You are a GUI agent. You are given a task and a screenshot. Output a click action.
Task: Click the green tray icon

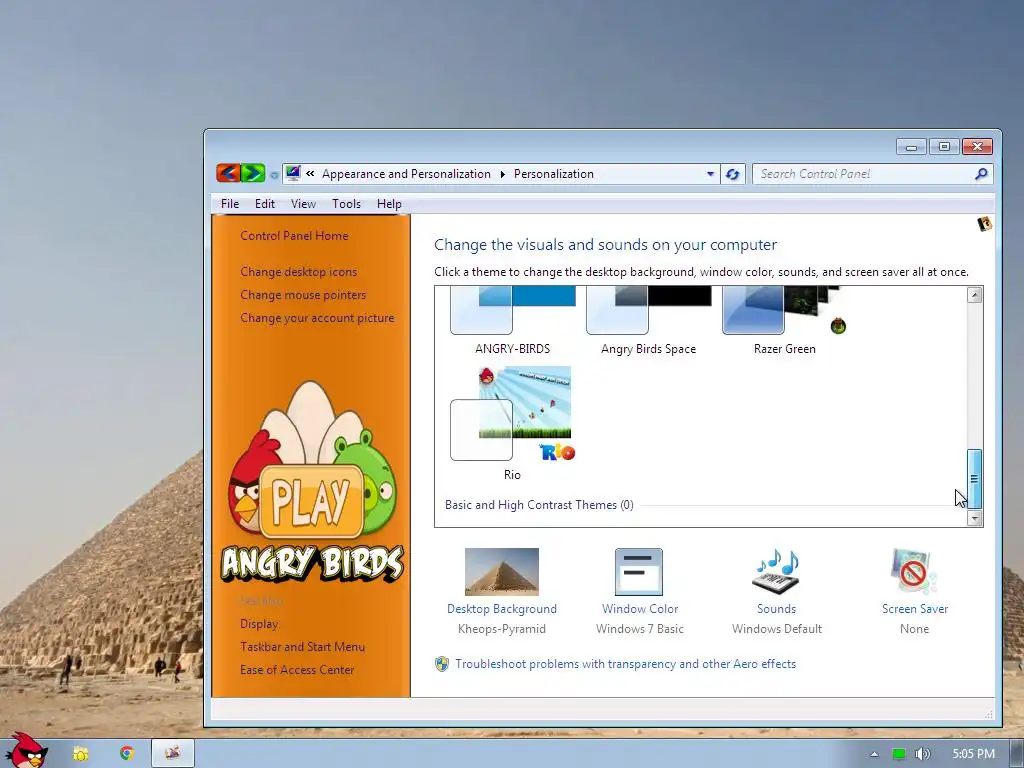(899, 754)
